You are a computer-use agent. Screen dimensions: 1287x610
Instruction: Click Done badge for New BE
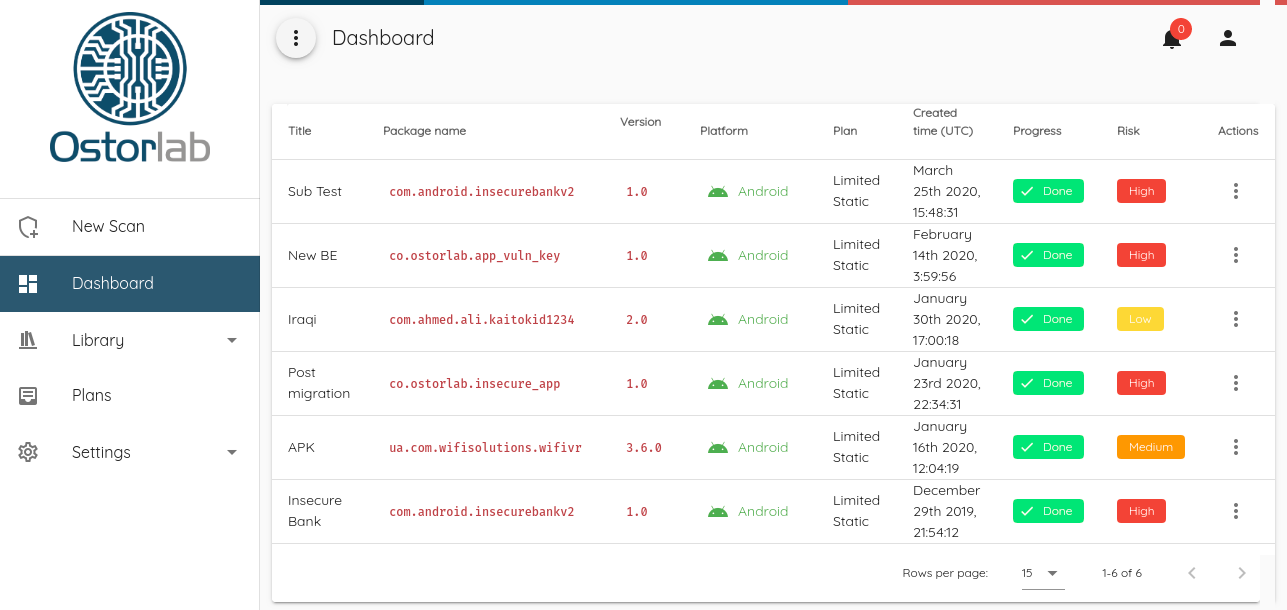(1048, 255)
